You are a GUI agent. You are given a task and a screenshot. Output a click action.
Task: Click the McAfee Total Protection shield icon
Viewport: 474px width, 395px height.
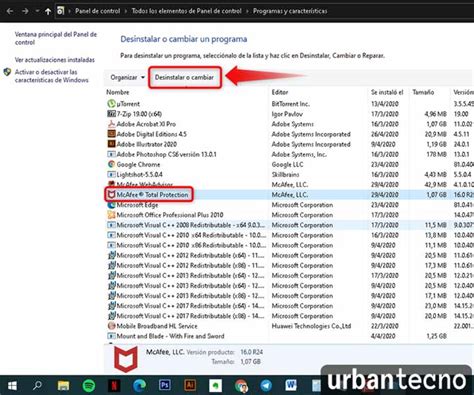(x=111, y=195)
